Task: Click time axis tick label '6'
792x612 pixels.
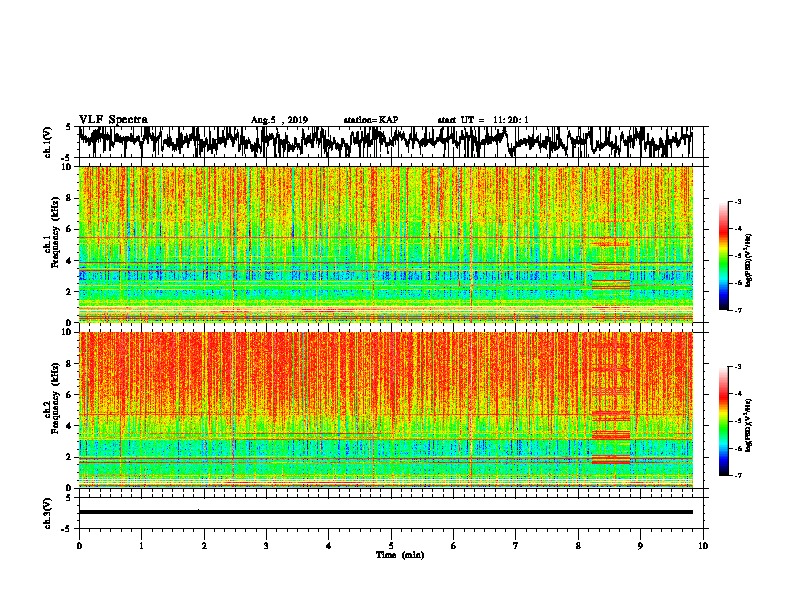Action: pos(454,546)
